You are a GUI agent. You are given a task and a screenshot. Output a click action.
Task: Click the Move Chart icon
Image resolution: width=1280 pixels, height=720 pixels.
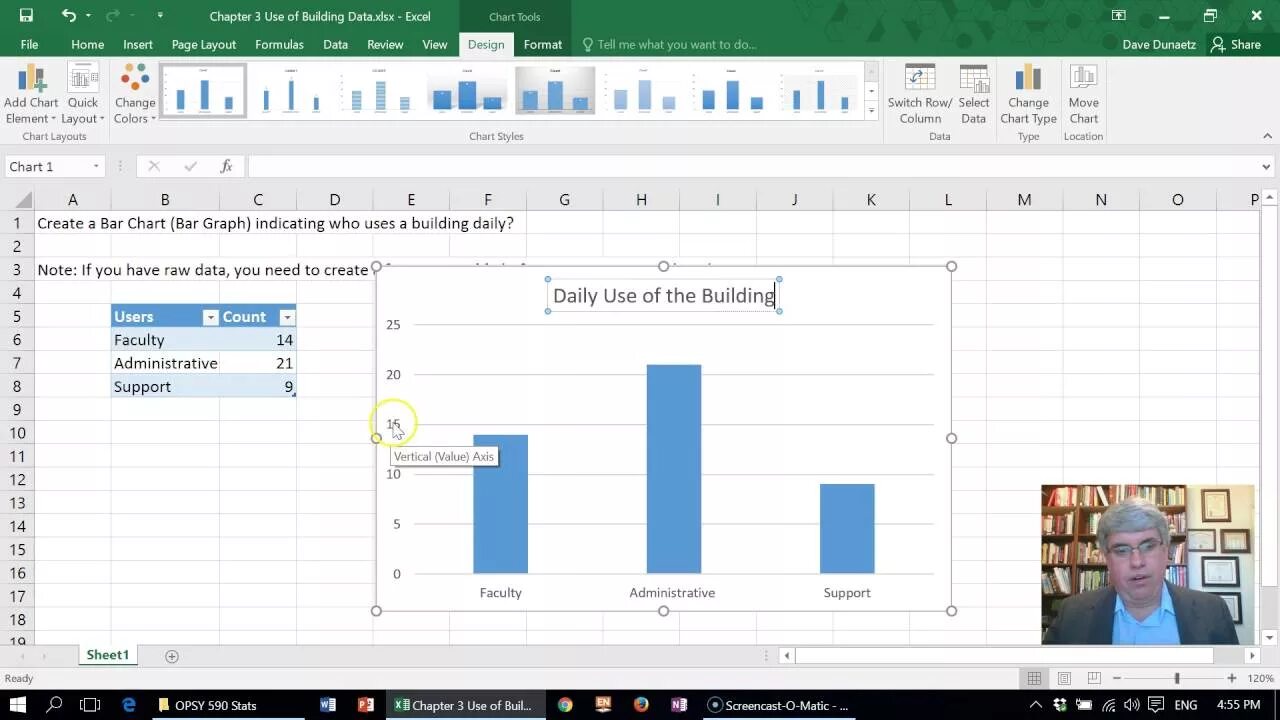point(1084,96)
